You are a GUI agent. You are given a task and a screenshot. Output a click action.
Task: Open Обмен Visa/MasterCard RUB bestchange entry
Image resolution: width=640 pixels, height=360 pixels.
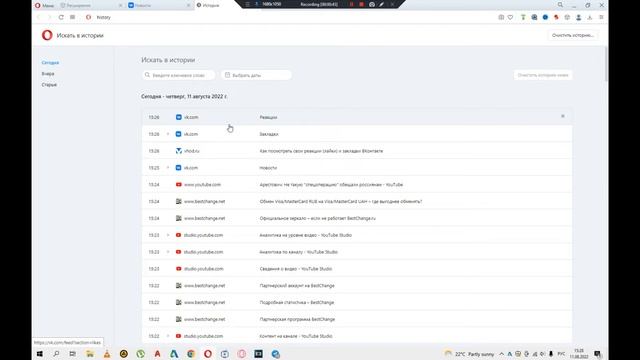(x=357, y=201)
